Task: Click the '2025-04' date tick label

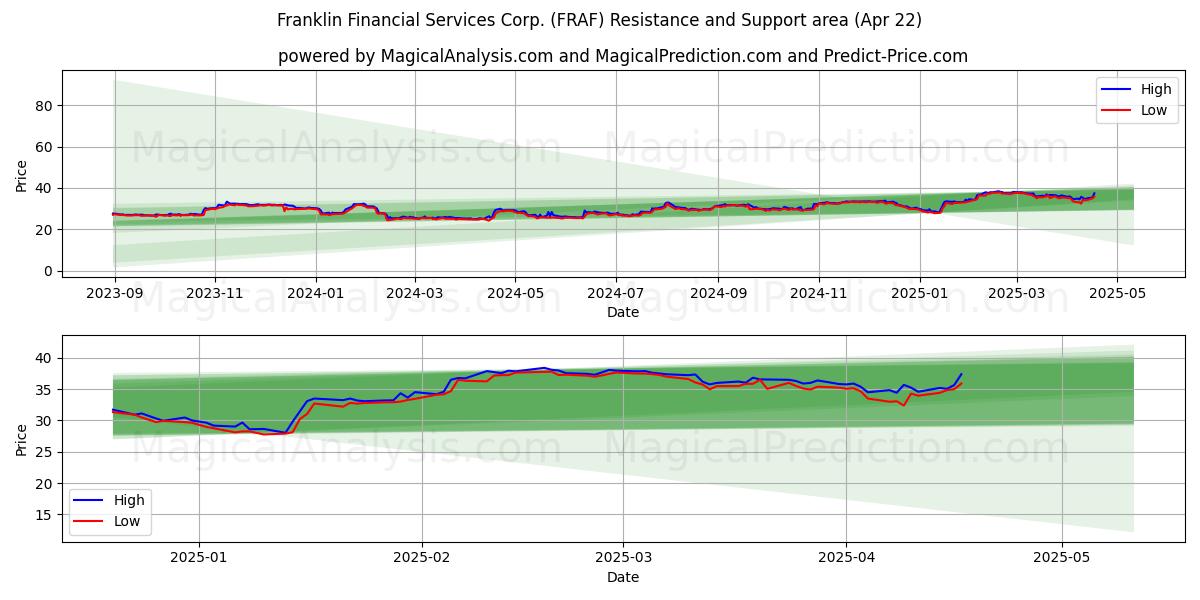Action: 846,560
